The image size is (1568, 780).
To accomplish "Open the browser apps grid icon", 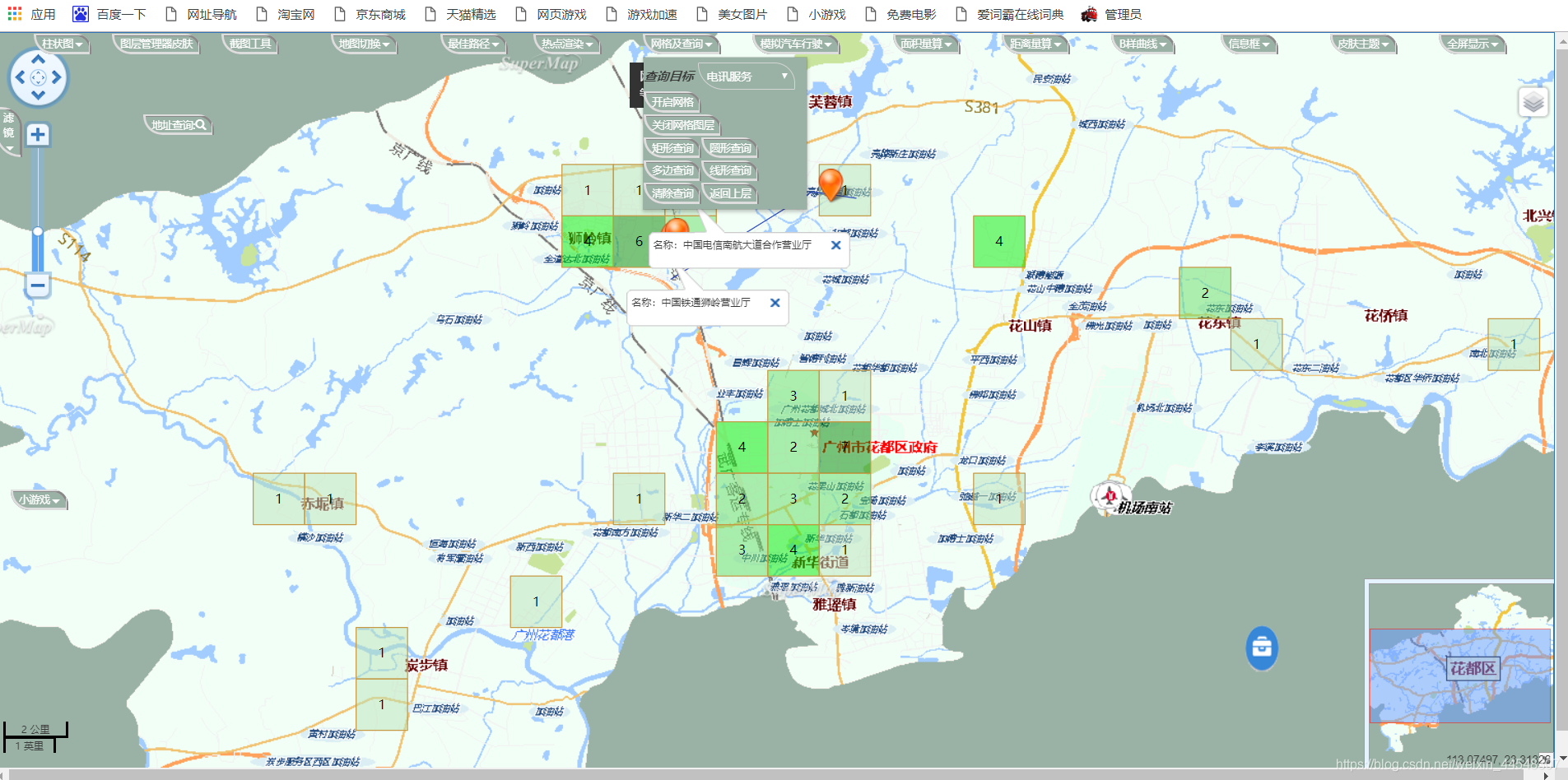I will pyautogui.click(x=14, y=14).
